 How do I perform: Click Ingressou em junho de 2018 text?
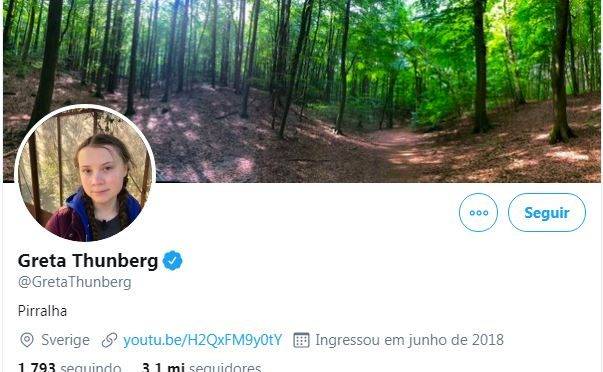pos(410,340)
